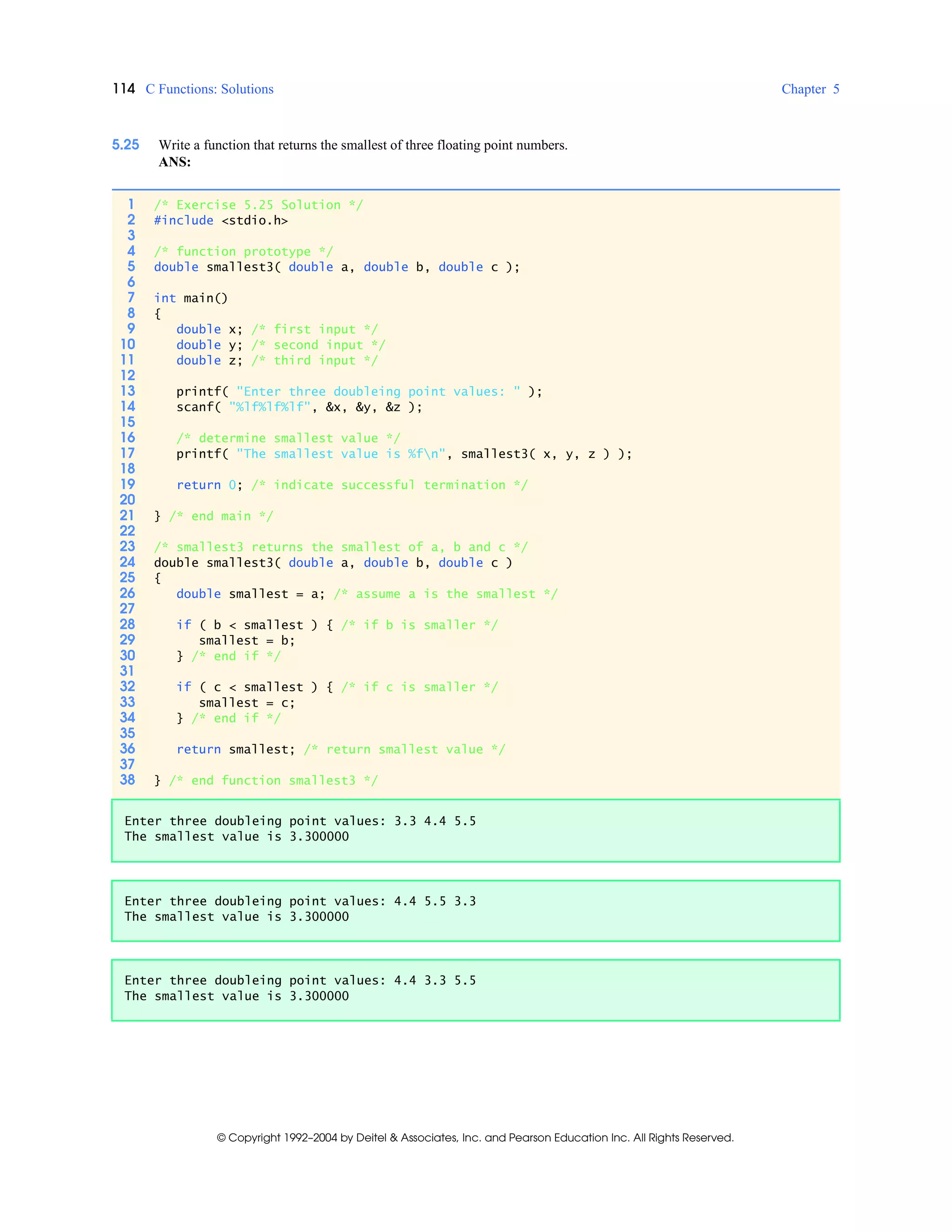
Task: Click the '#include <stdio.h>' line
Action: coord(221,220)
